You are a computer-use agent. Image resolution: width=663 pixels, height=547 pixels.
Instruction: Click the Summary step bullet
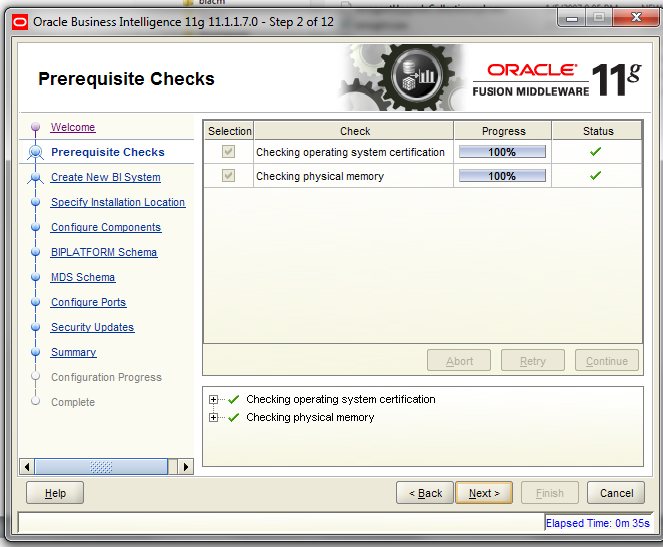coord(36,352)
